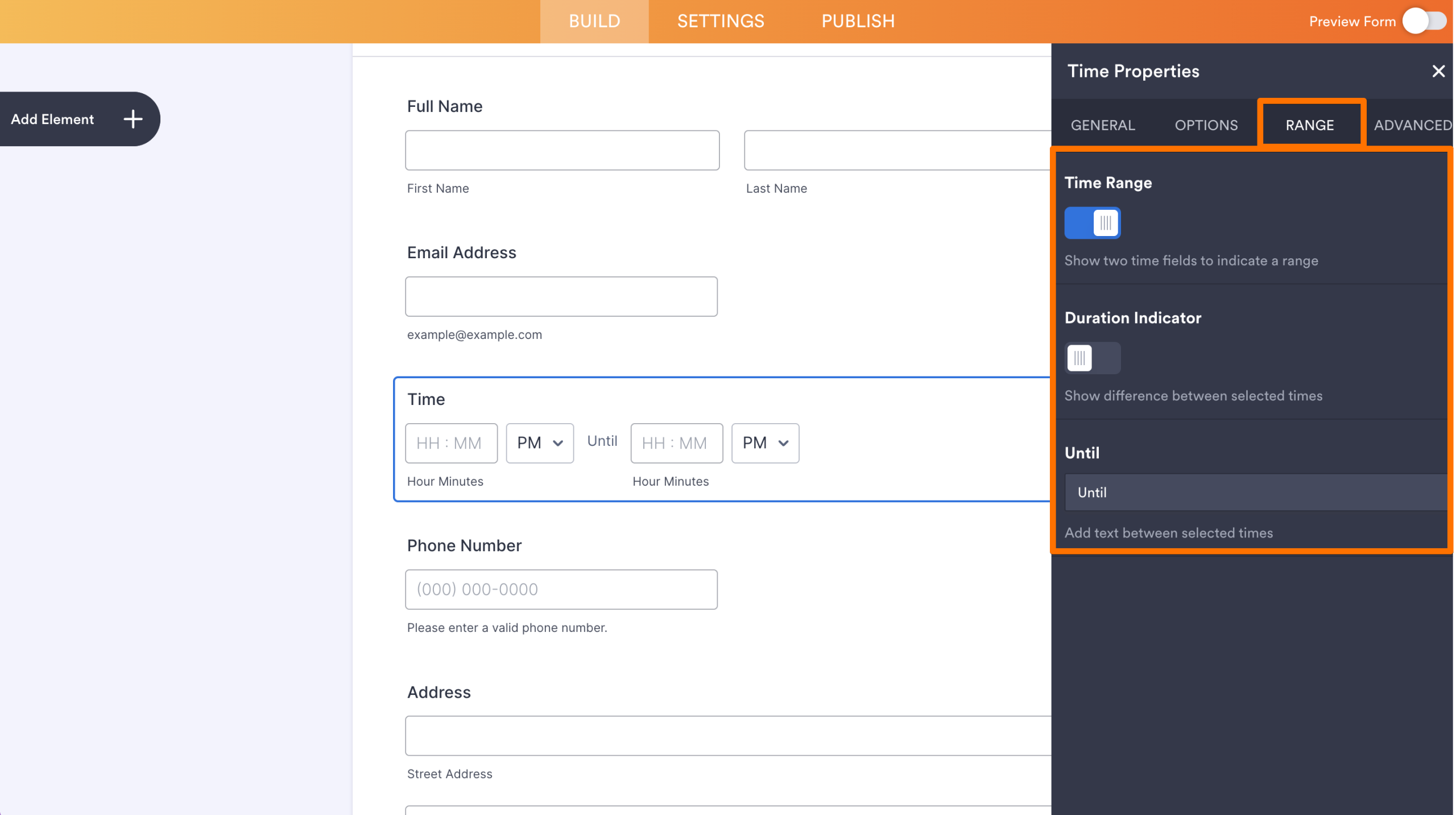Click the first HH:MM time input
This screenshot has height=815, width=1456.
(x=451, y=443)
